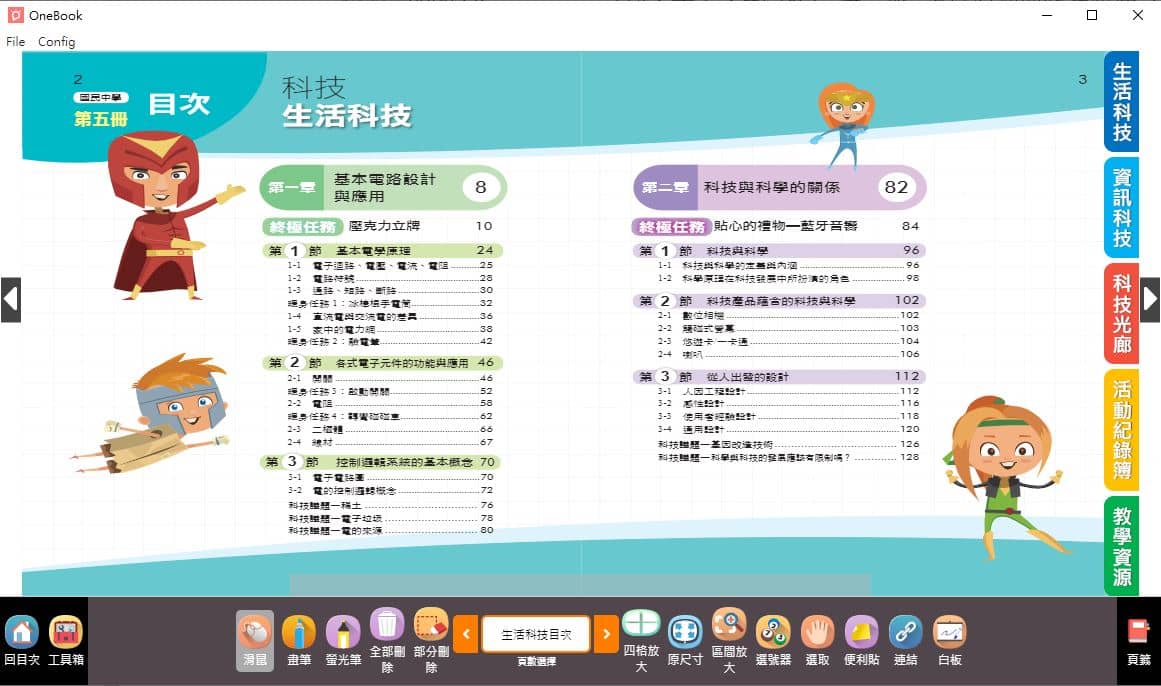Open chapter 第一章 基本電路設計與應用
The width and height of the screenshot is (1161, 686).
tap(383, 187)
